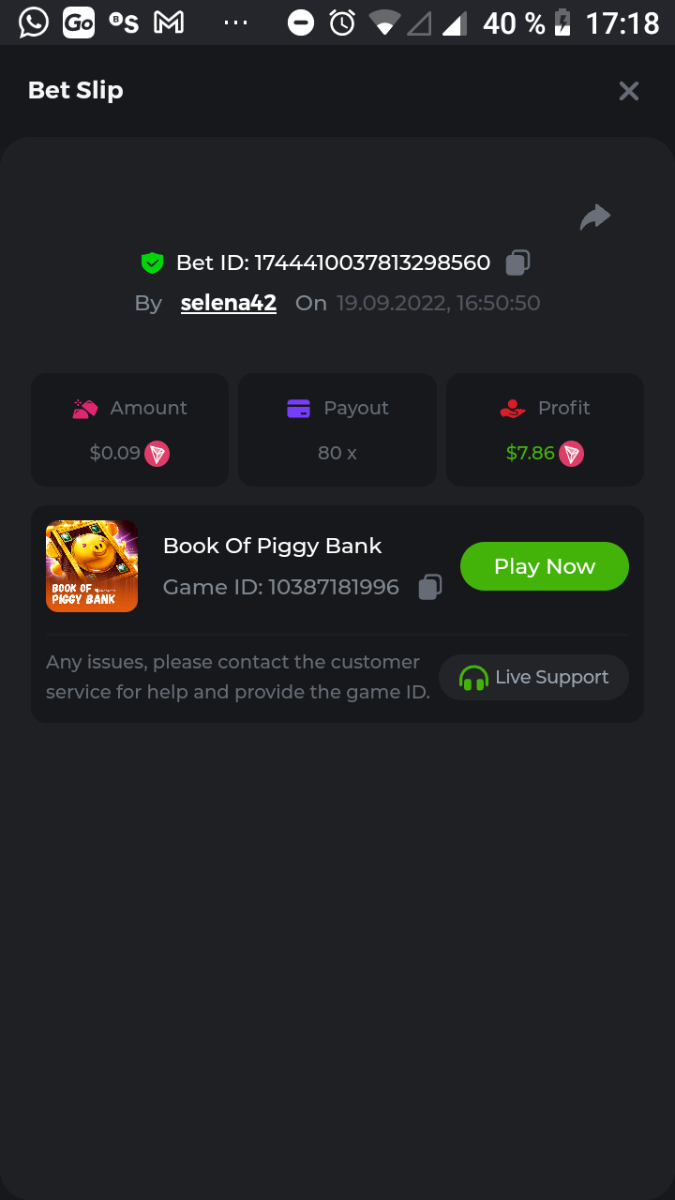
Task: Tap the green verified shield icon
Action: pyautogui.click(x=152, y=263)
